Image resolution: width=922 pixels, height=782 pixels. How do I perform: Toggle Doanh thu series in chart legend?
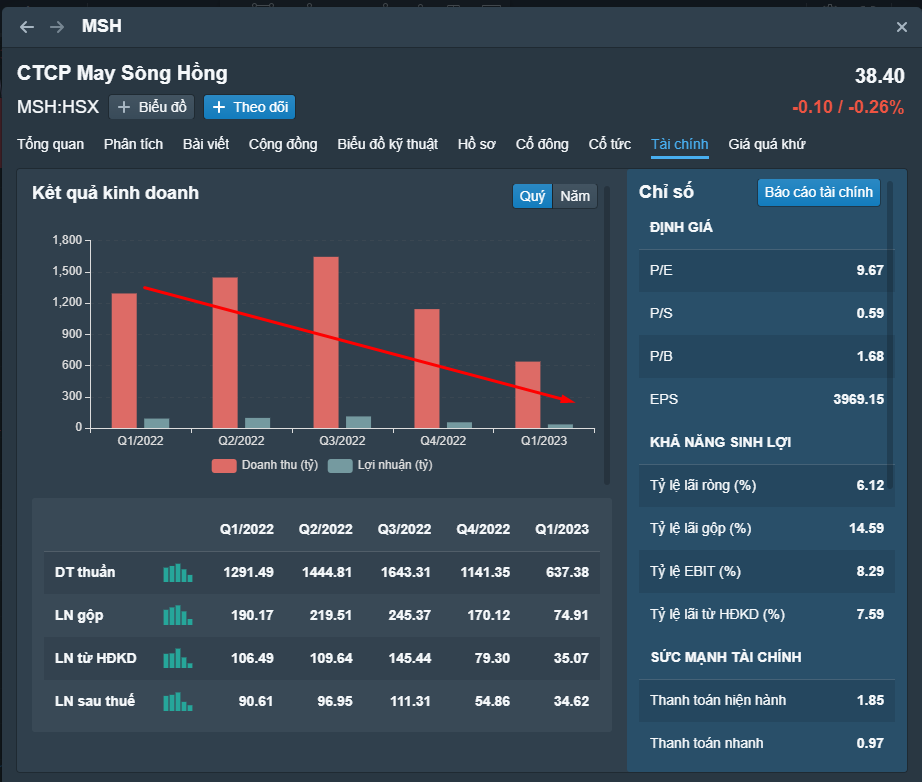pos(265,465)
